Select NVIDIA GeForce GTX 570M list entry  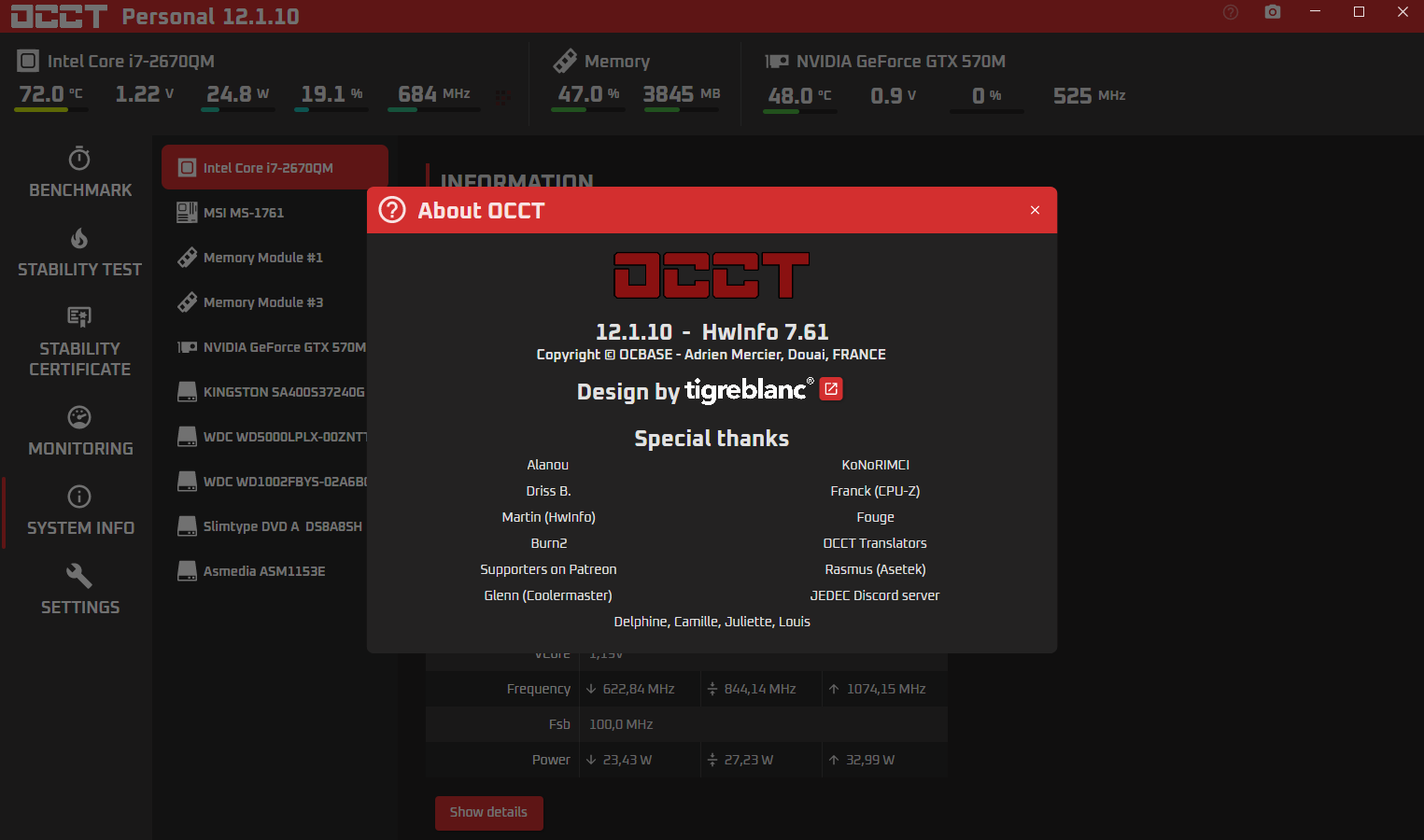point(264,347)
